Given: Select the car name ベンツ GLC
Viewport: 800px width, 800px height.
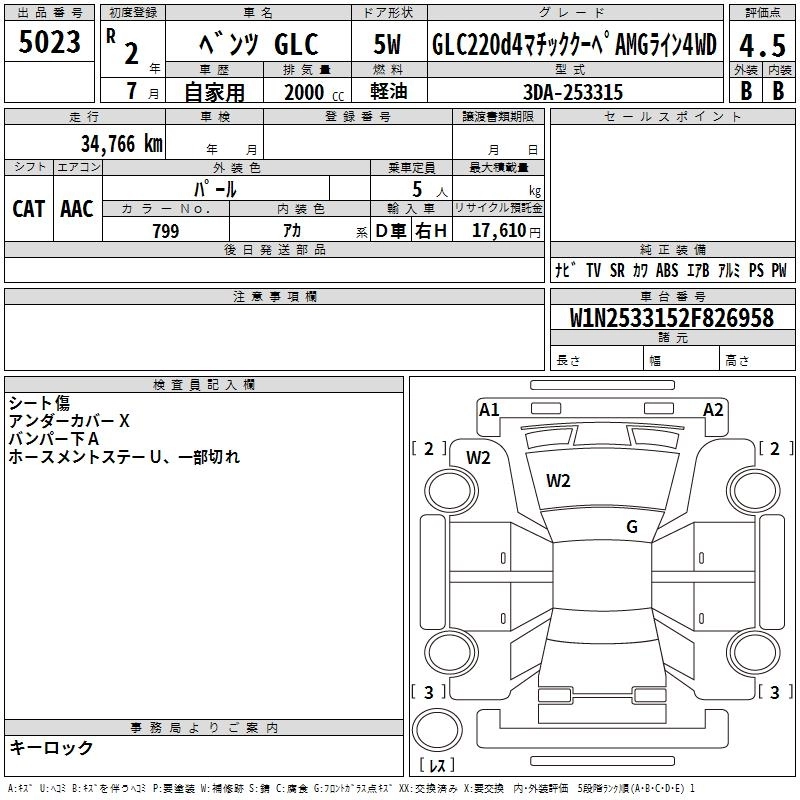Looking at the screenshot, I should pyautogui.click(x=259, y=44).
